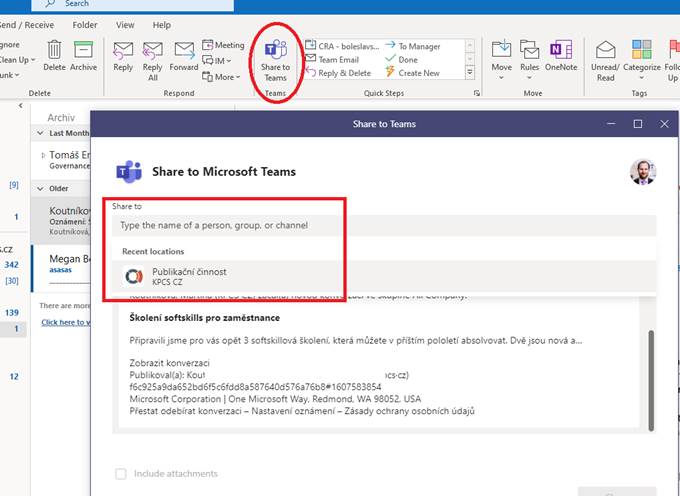Click the Outlook search box

(x=132, y=5)
